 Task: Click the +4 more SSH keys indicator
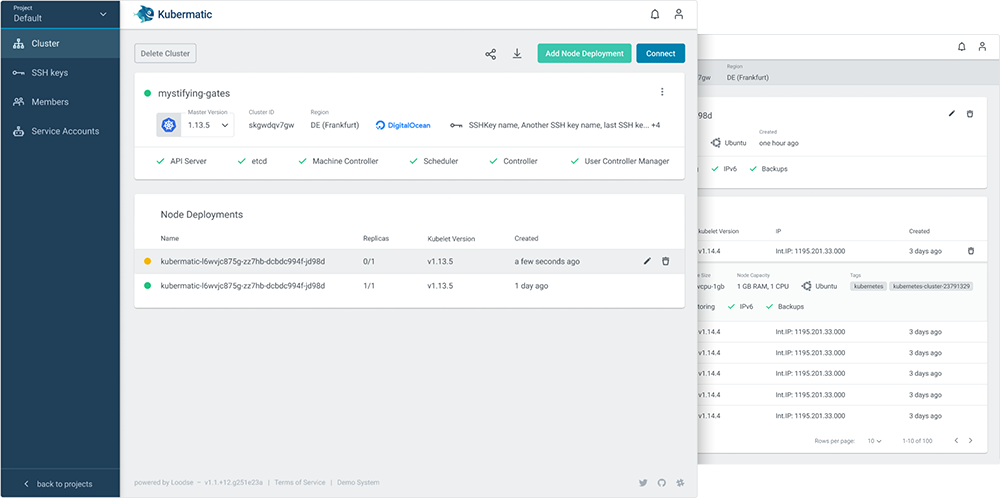click(656, 126)
